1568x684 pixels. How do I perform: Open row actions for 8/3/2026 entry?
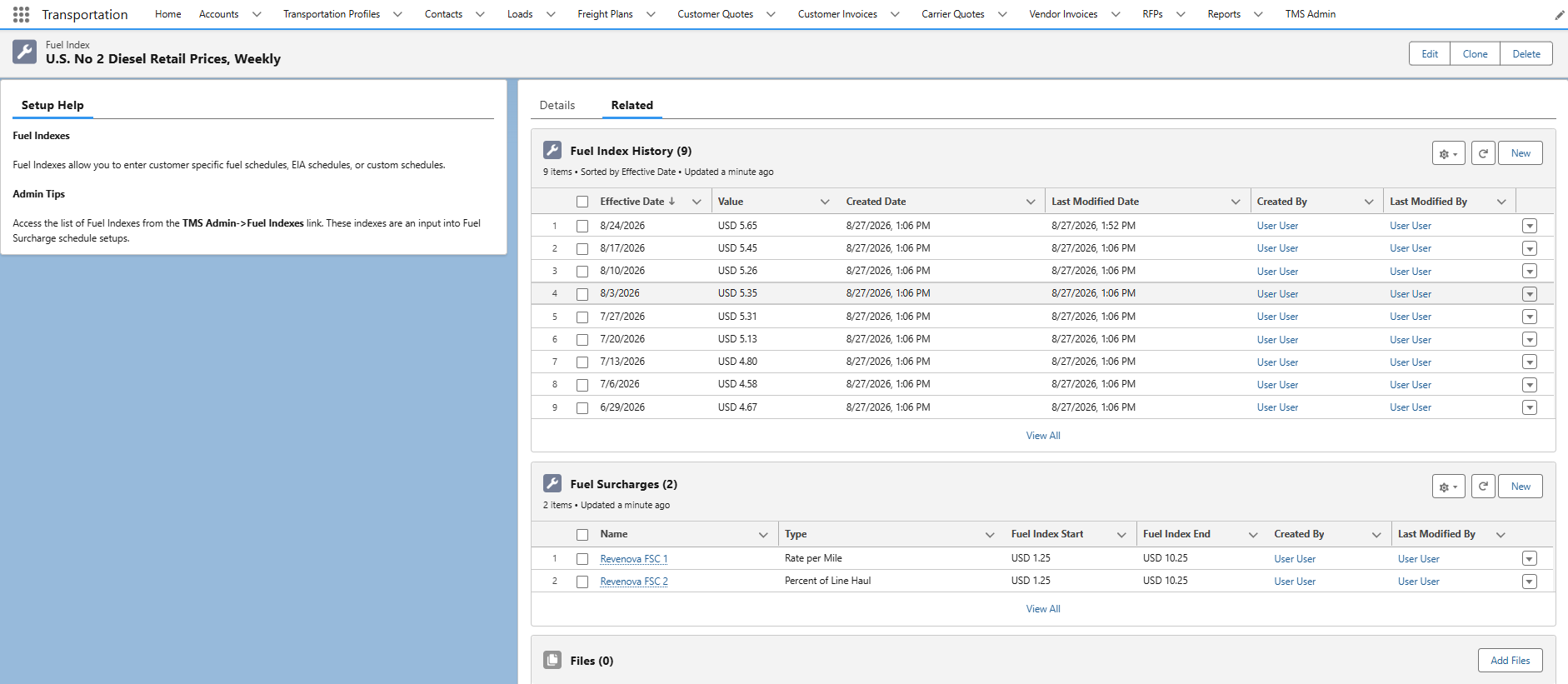point(1530,294)
